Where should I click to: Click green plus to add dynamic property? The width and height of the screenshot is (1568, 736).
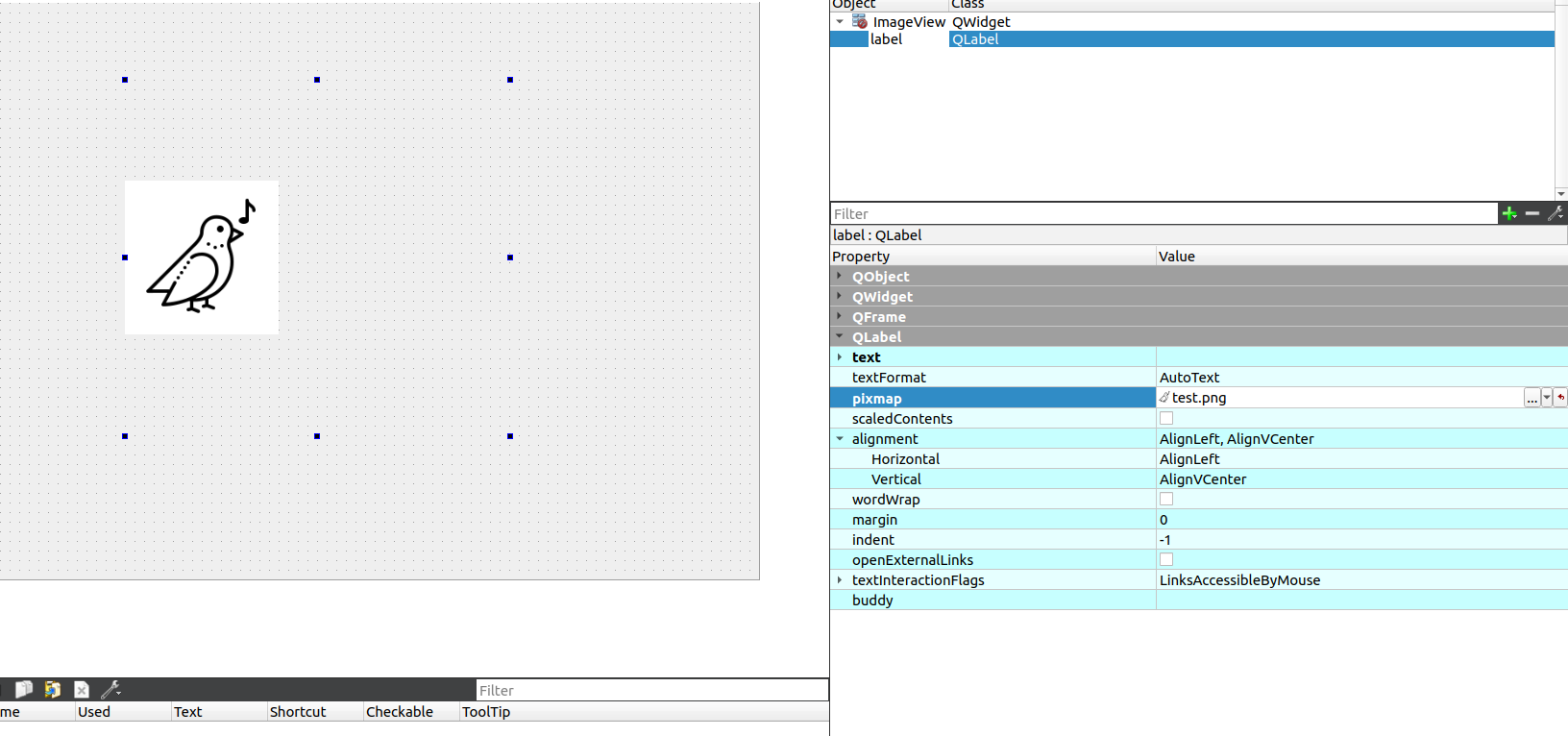(x=1509, y=213)
